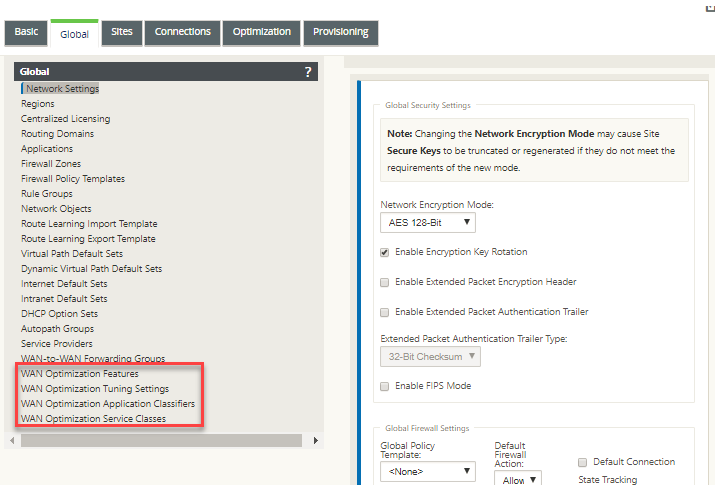Tick the Default Connection State Tracking checkbox
Screen dimensions: 715x485
tap(582, 462)
